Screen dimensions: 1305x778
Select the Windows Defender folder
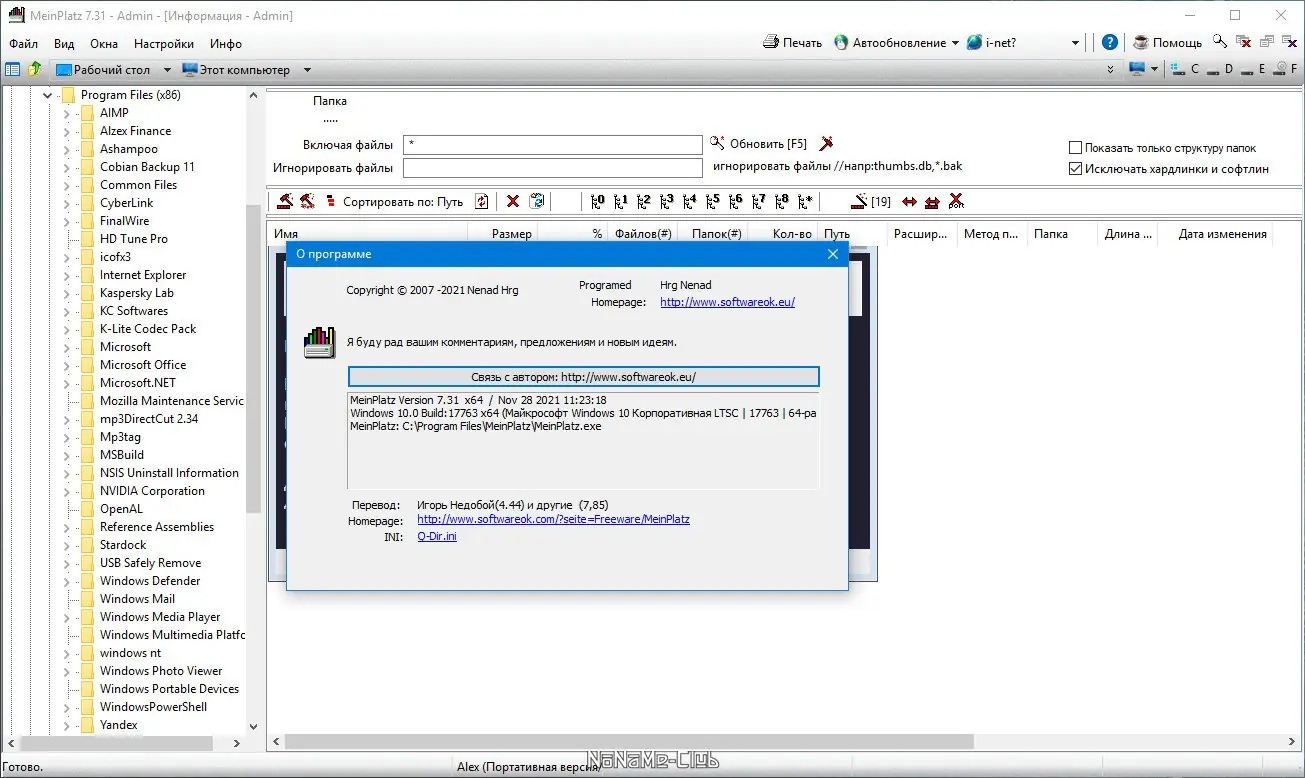tap(150, 581)
